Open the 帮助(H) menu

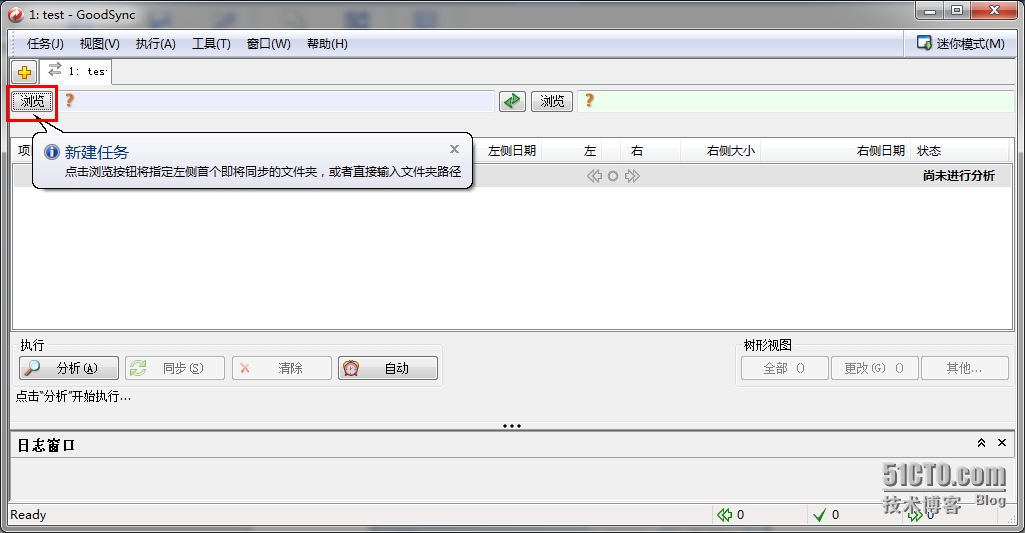[327, 44]
